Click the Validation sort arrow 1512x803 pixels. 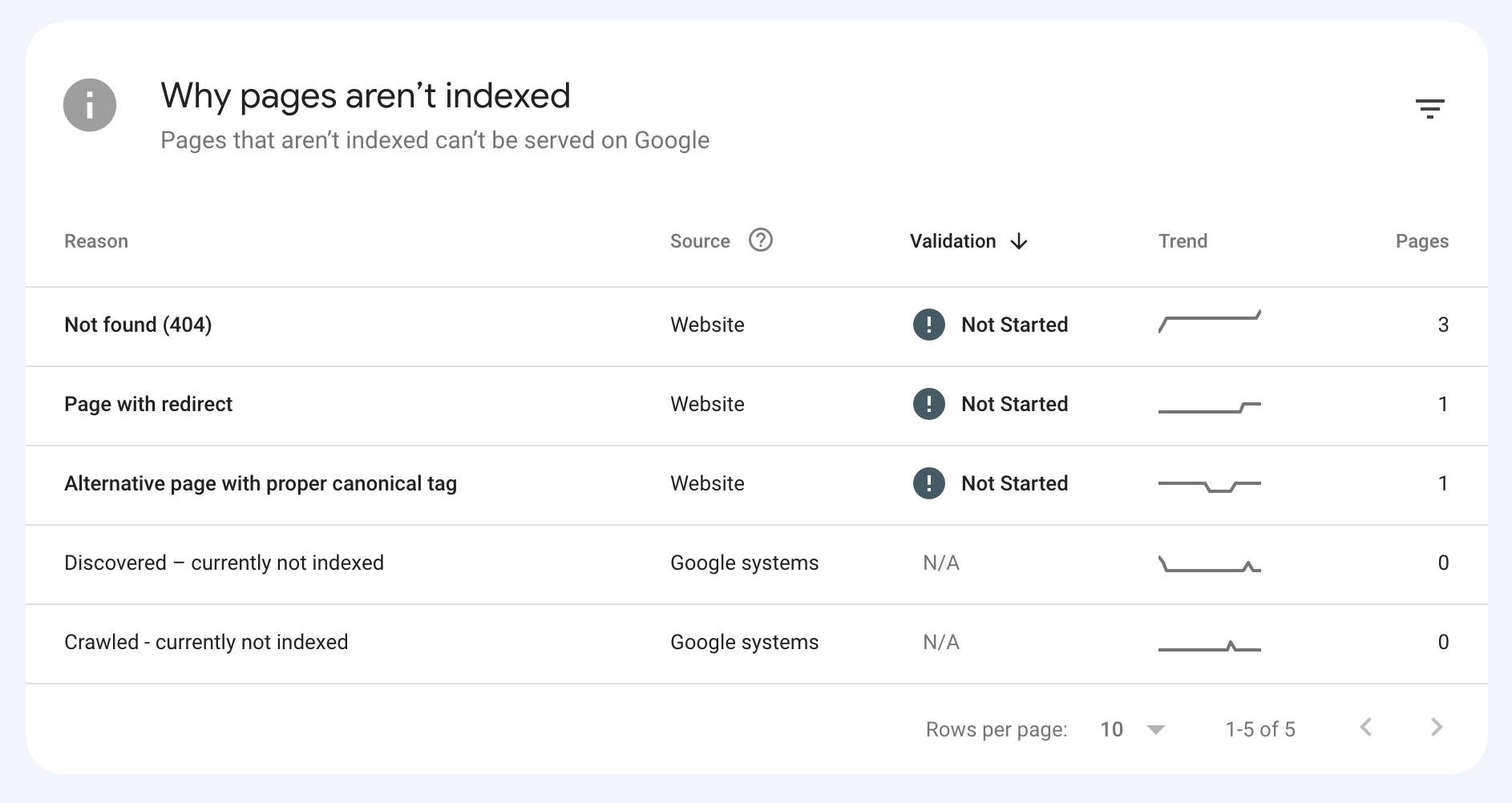1019,241
